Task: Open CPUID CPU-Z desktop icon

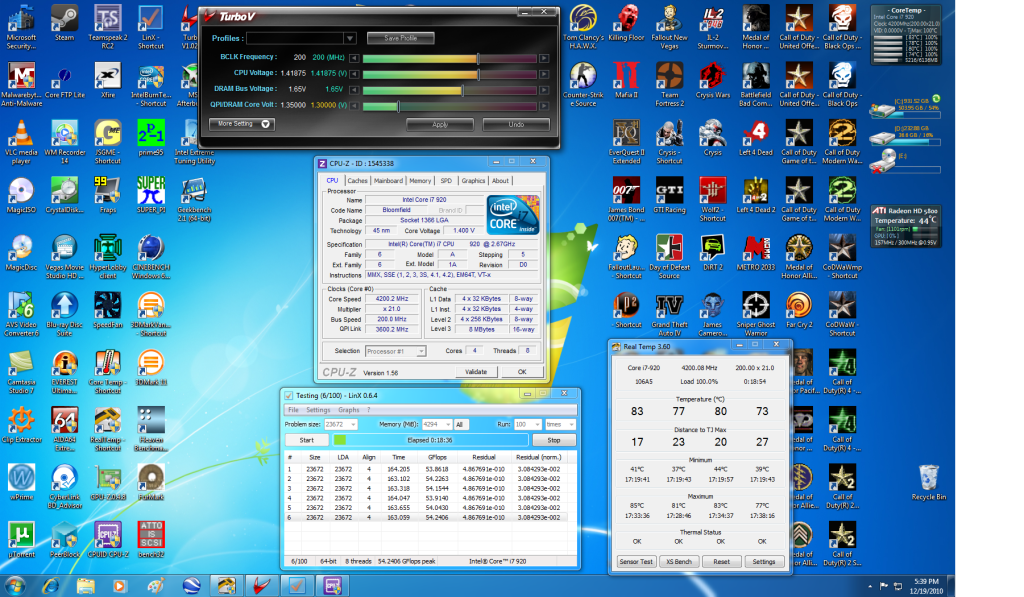Action: point(108,540)
